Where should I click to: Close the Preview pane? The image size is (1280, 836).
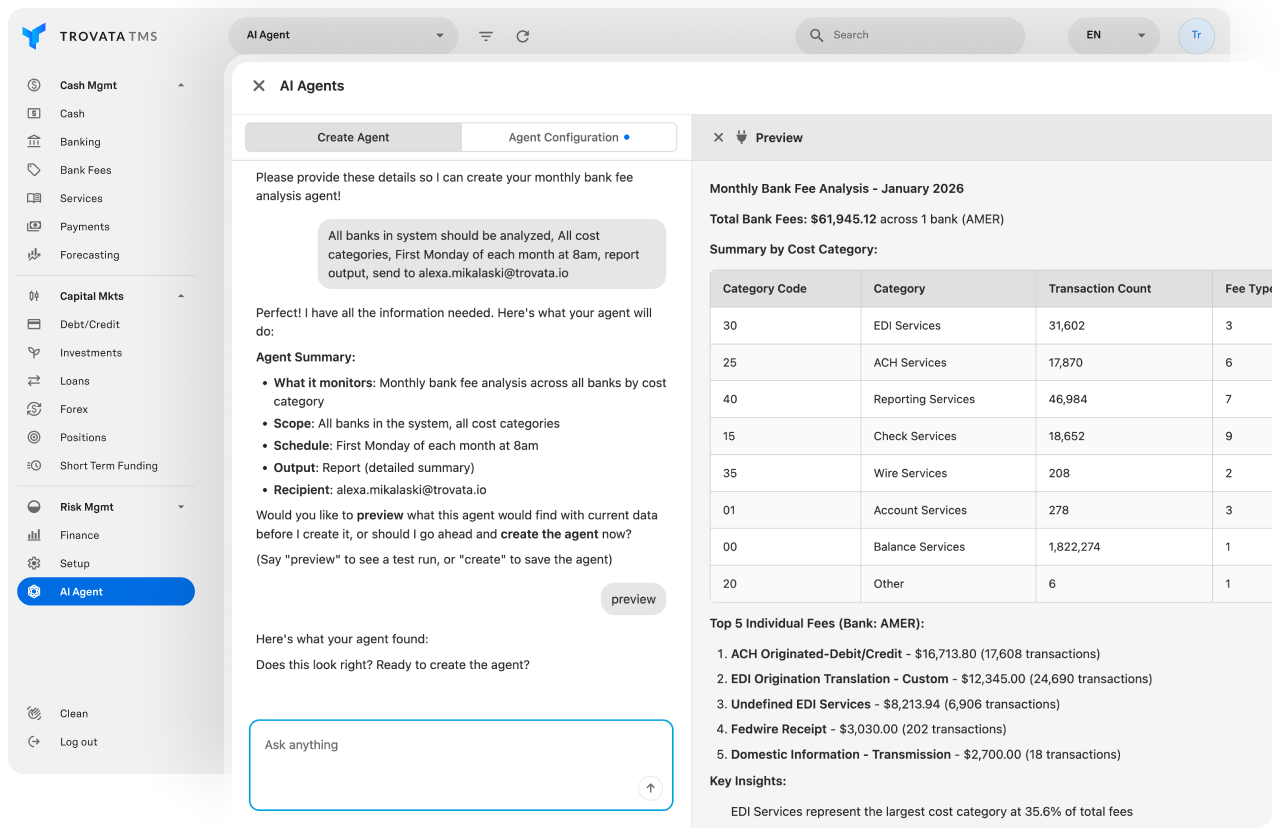pyautogui.click(x=718, y=138)
